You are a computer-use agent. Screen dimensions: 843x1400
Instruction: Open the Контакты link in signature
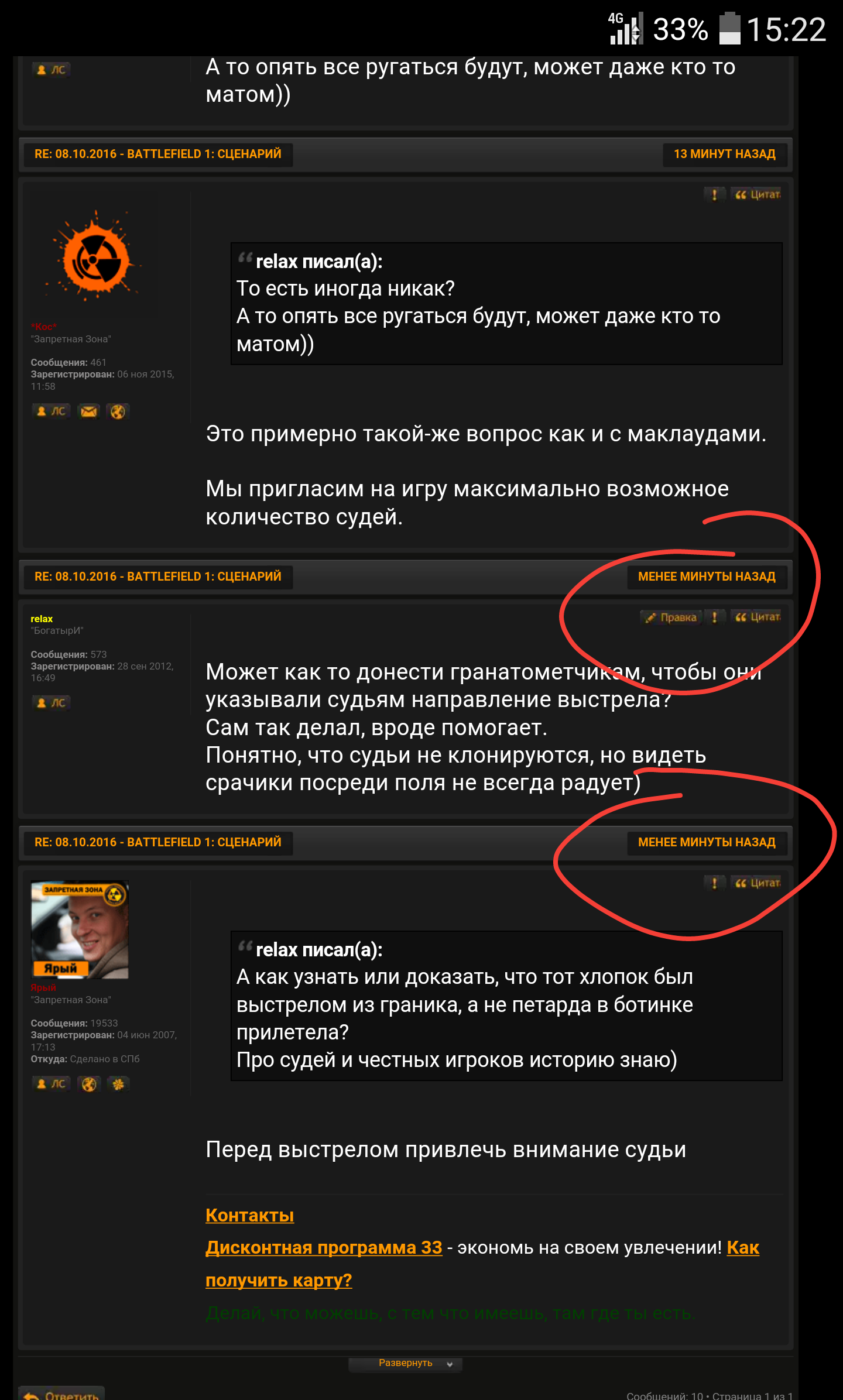(250, 1215)
